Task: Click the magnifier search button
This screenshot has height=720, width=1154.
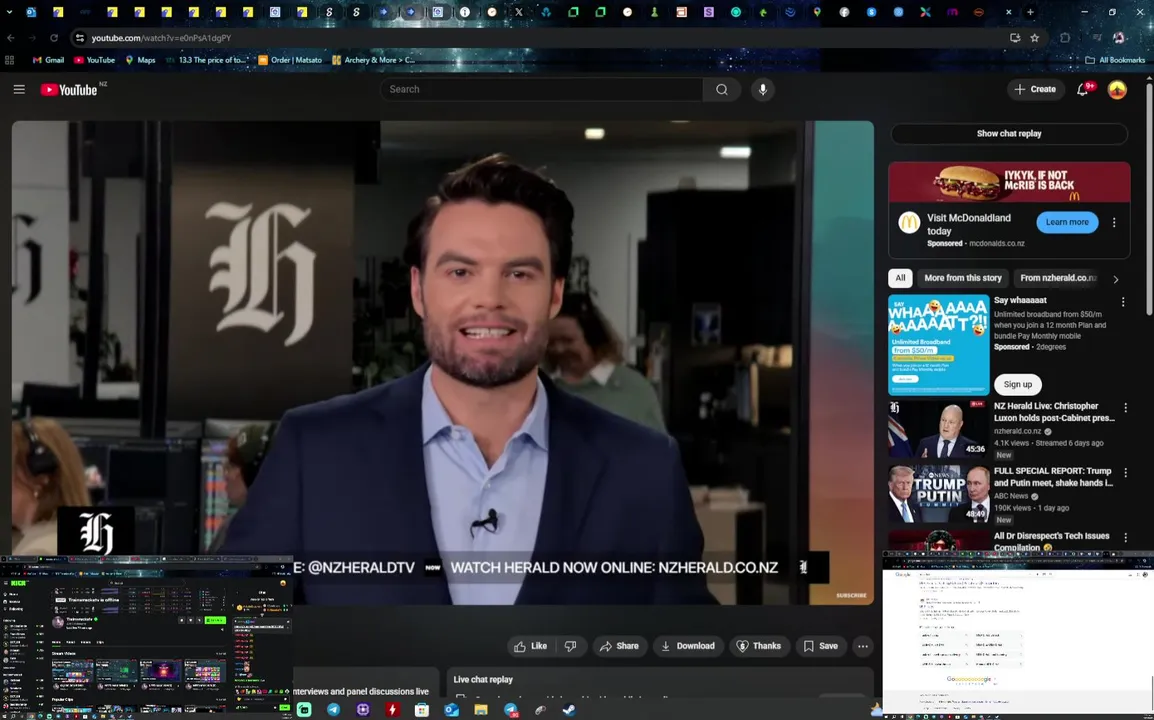Action: click(722, 89)
